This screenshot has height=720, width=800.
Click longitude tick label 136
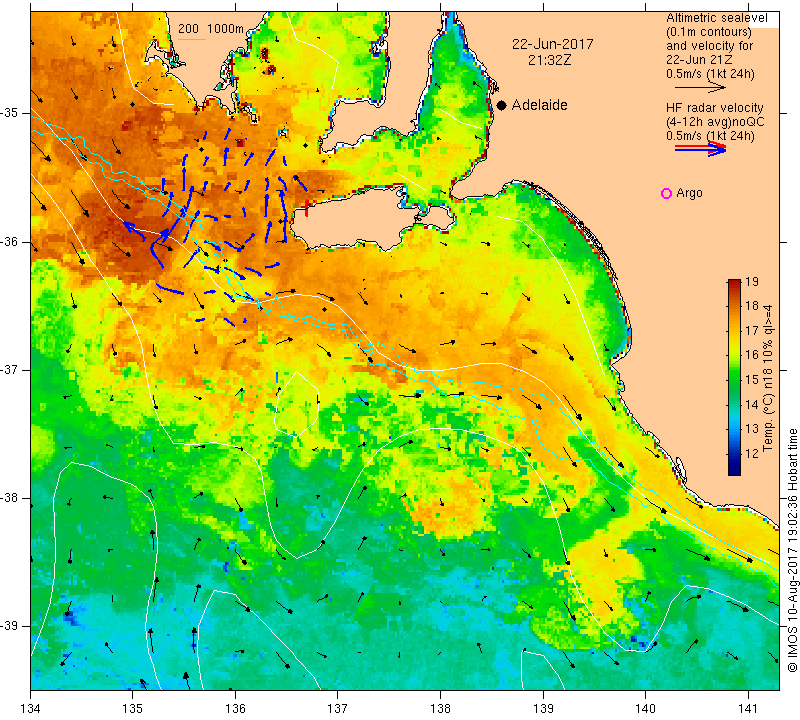tap(235, 709)
